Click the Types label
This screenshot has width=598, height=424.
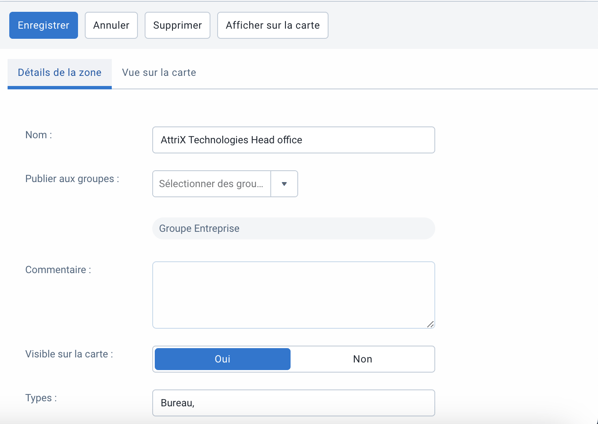click(x=41, y=398)
